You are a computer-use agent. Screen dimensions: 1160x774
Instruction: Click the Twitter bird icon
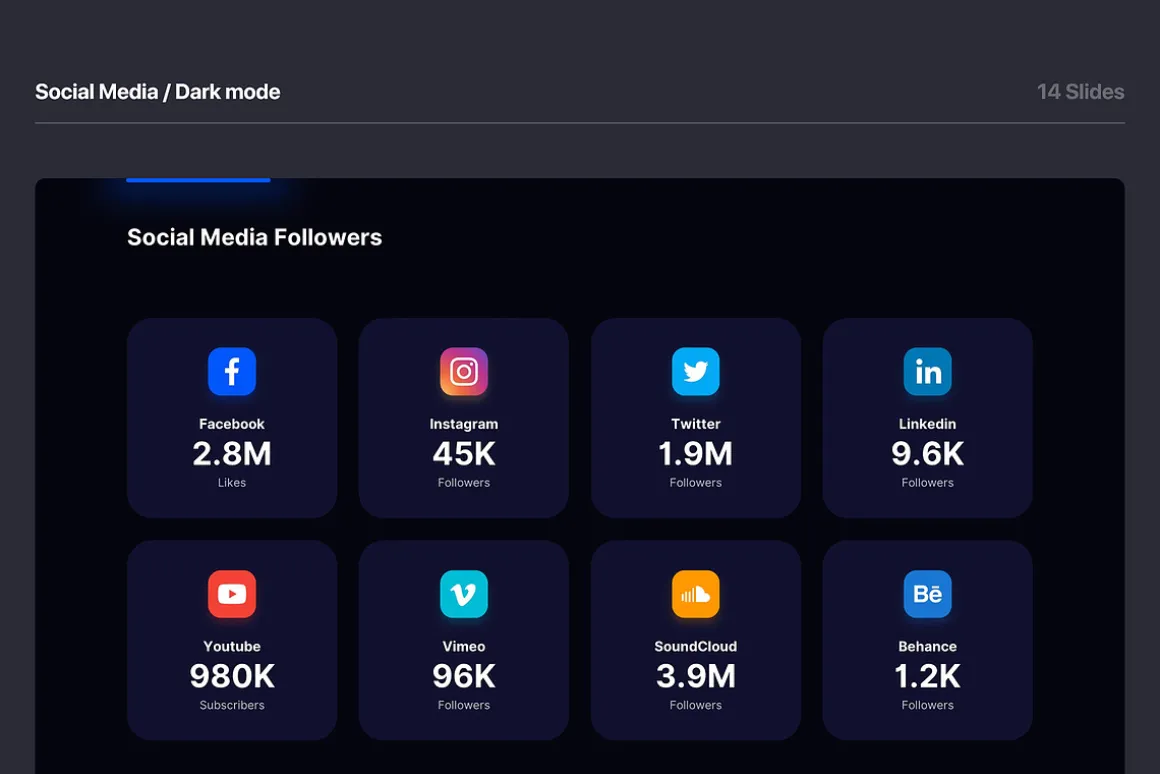click(x=695, y=371)
